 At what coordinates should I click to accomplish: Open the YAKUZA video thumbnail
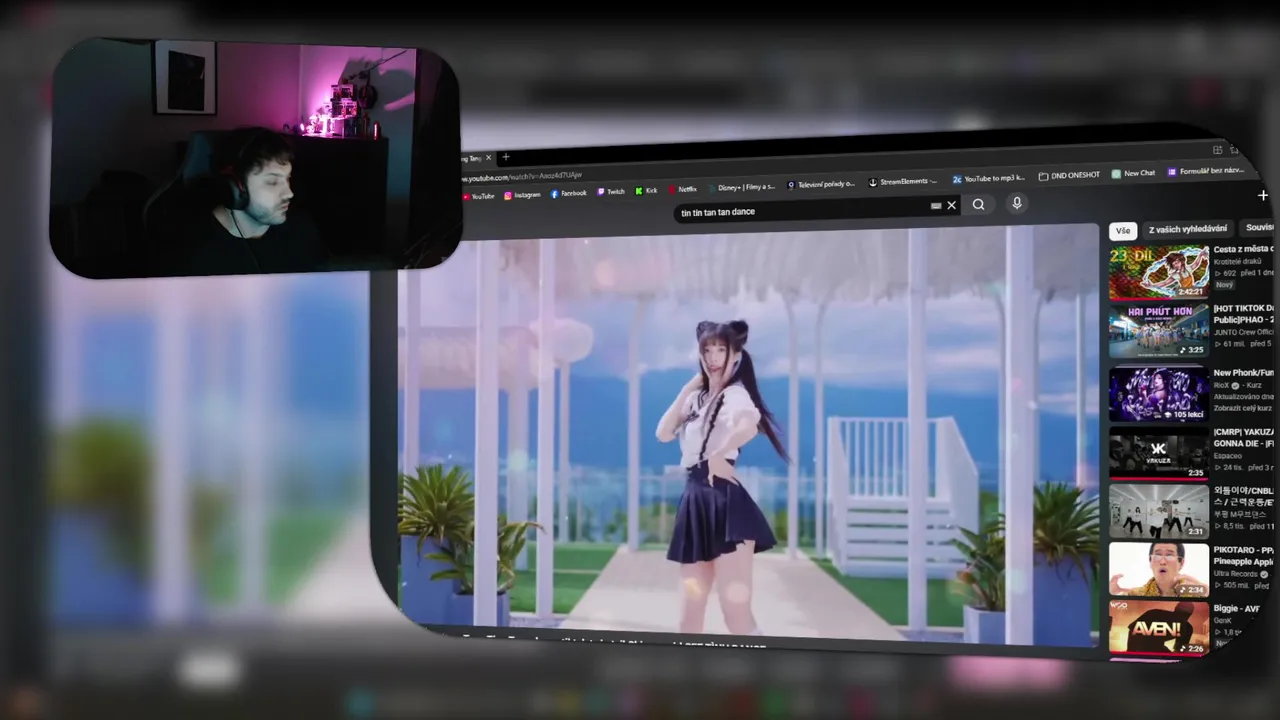click(1158, 453)
